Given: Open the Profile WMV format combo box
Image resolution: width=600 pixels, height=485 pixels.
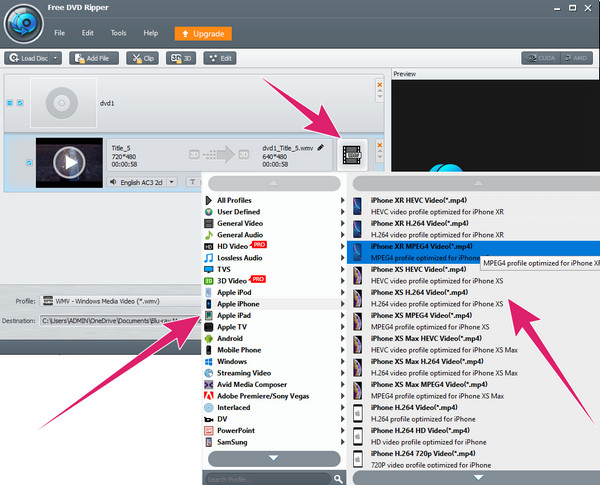Looking at the screenshot, I should [x=121, y=301].
